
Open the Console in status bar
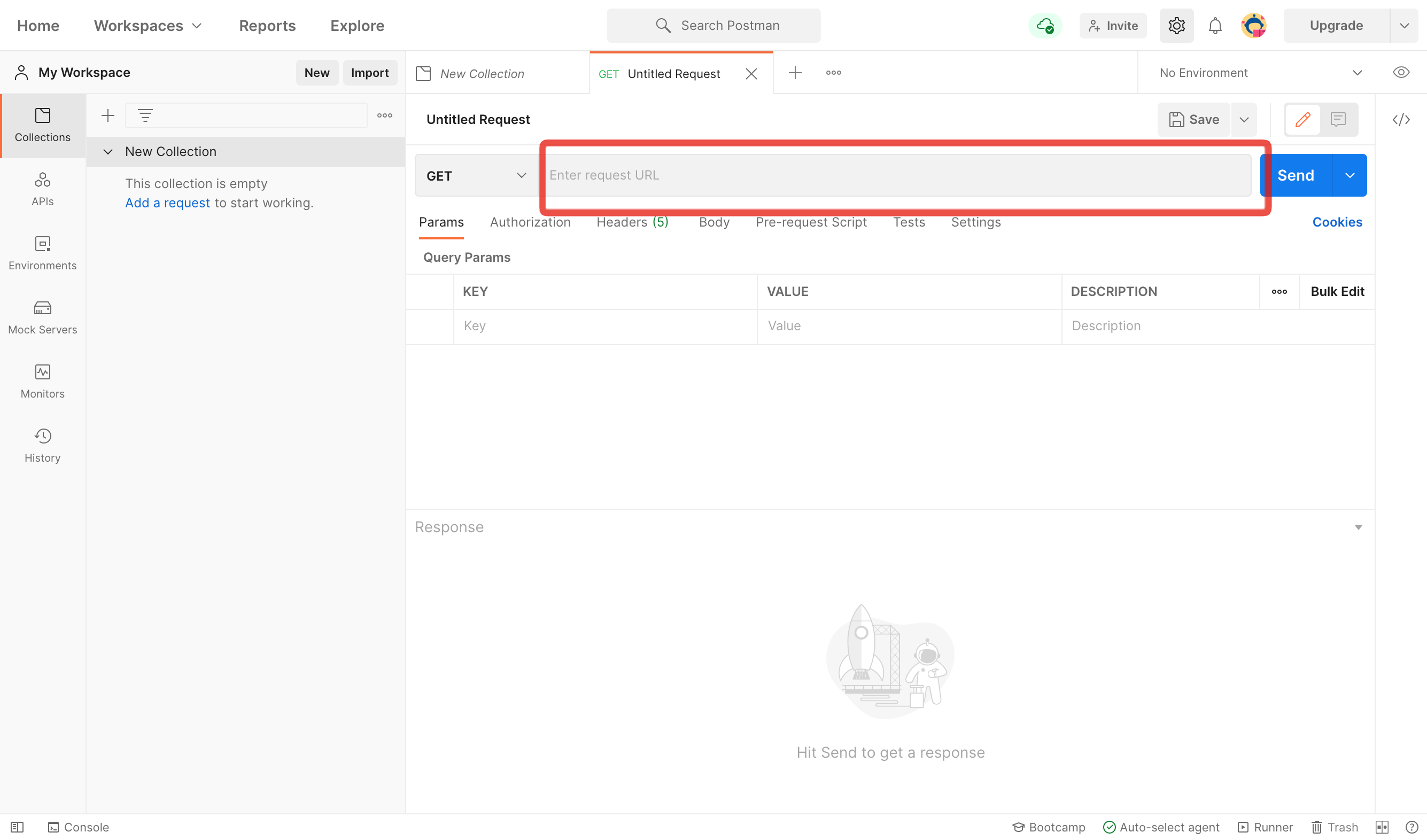[78, 827]
